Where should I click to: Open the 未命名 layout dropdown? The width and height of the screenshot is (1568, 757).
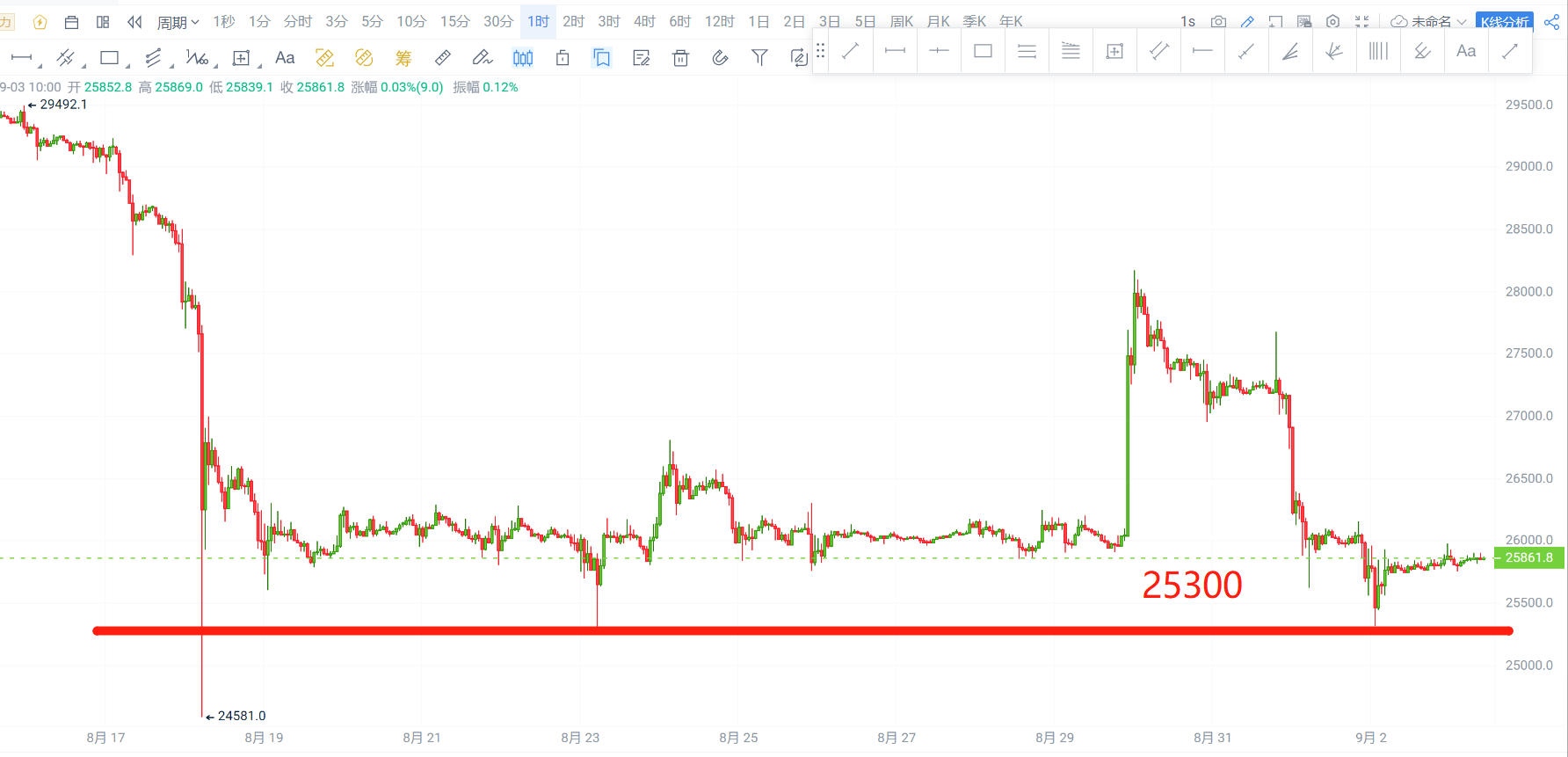(x=1429, y=22)
